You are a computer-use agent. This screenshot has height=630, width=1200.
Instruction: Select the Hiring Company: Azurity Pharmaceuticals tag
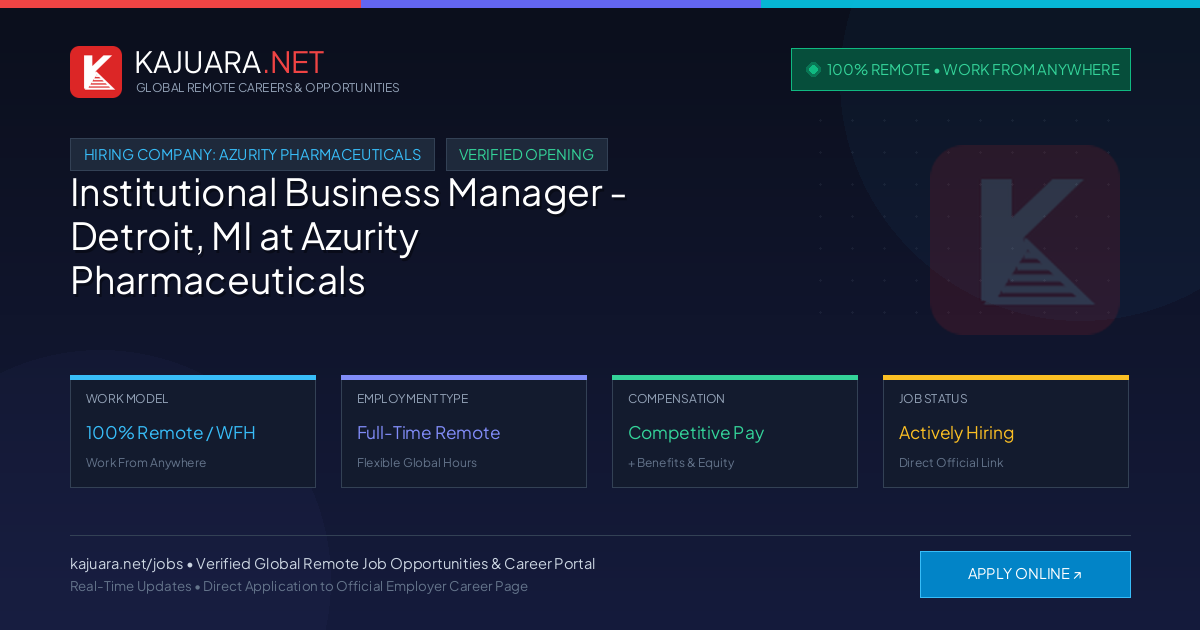[x=252, y=154]
